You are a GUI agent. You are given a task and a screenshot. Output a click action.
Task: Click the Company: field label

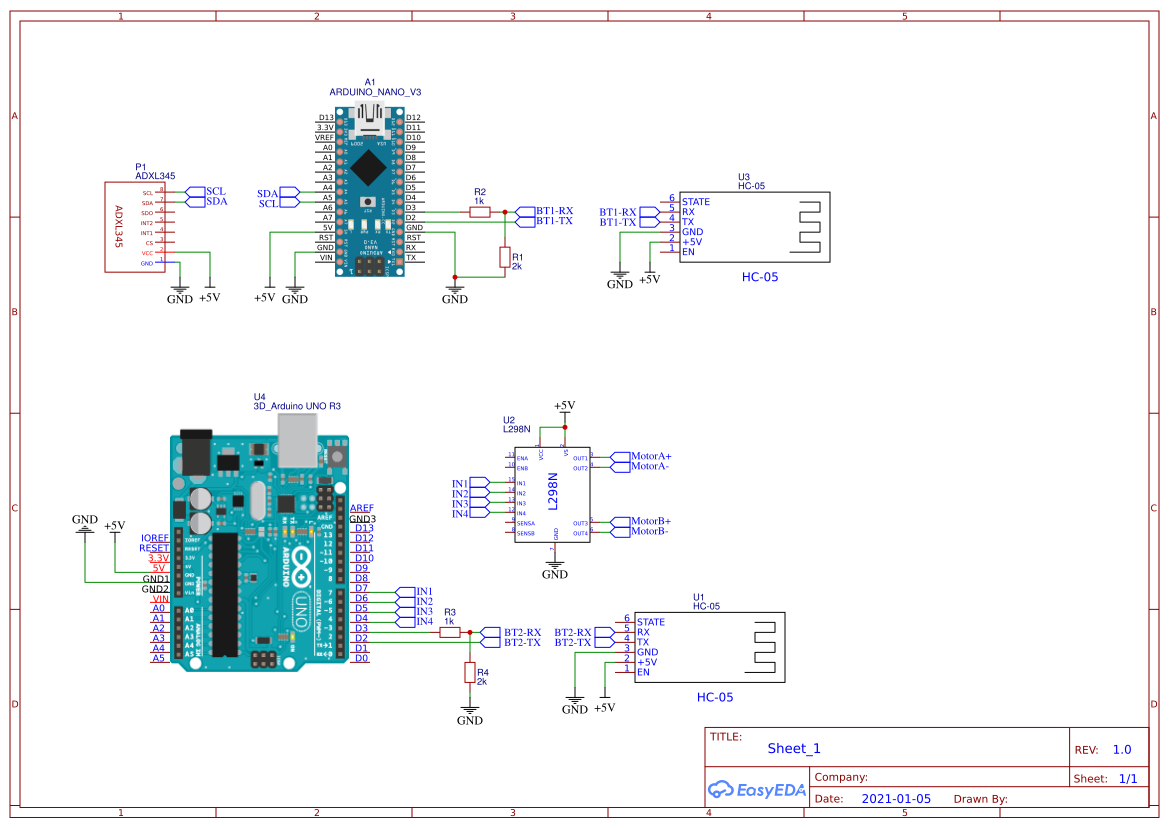pos(841,777)
